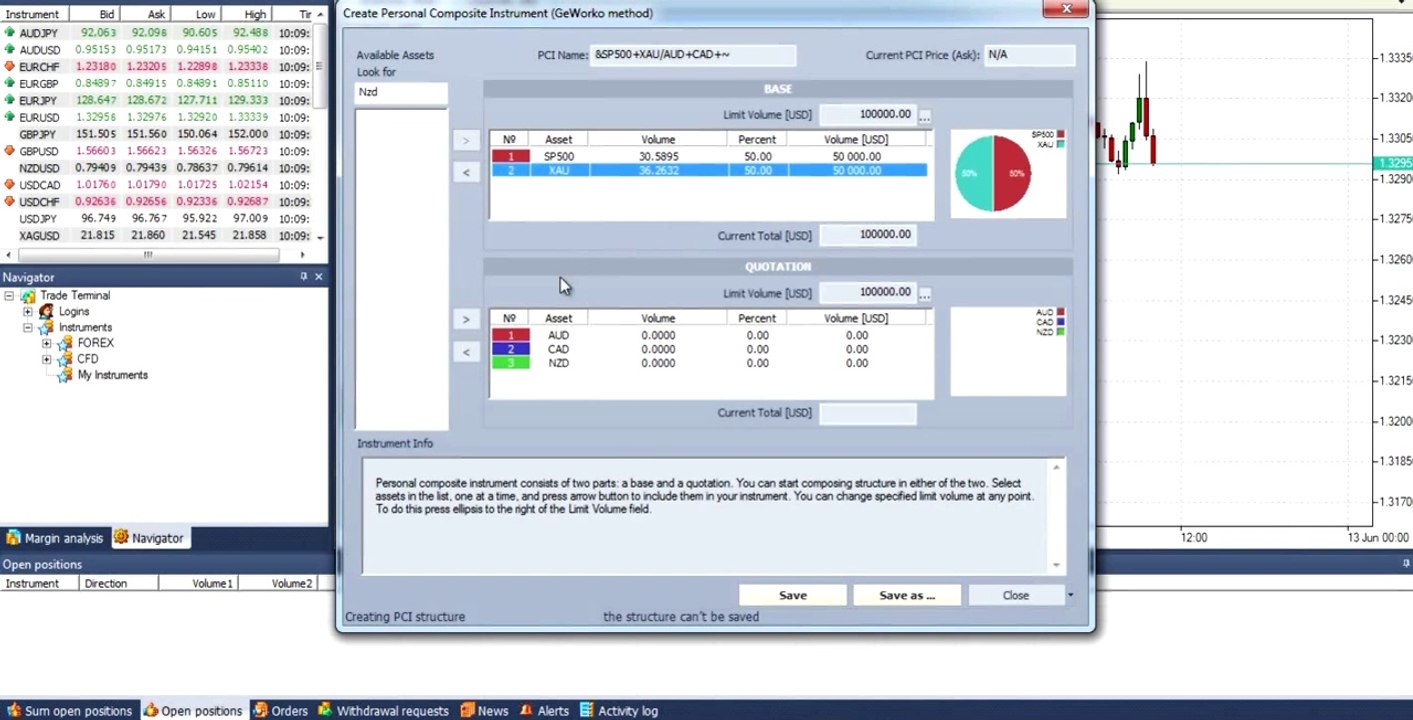Open the dropdown arrow next to Close button
The image size is (1413, 720).
pyautogui.click(x=1070, y=596)
